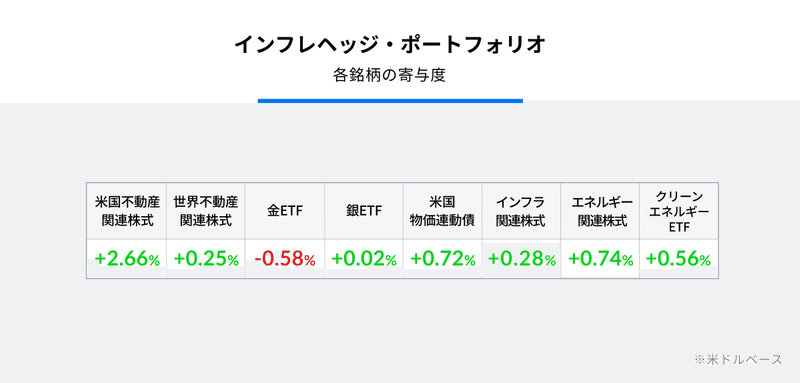Click the +0.02% value cell
Screen dimensions: 800x383
(x=364, y=259)
